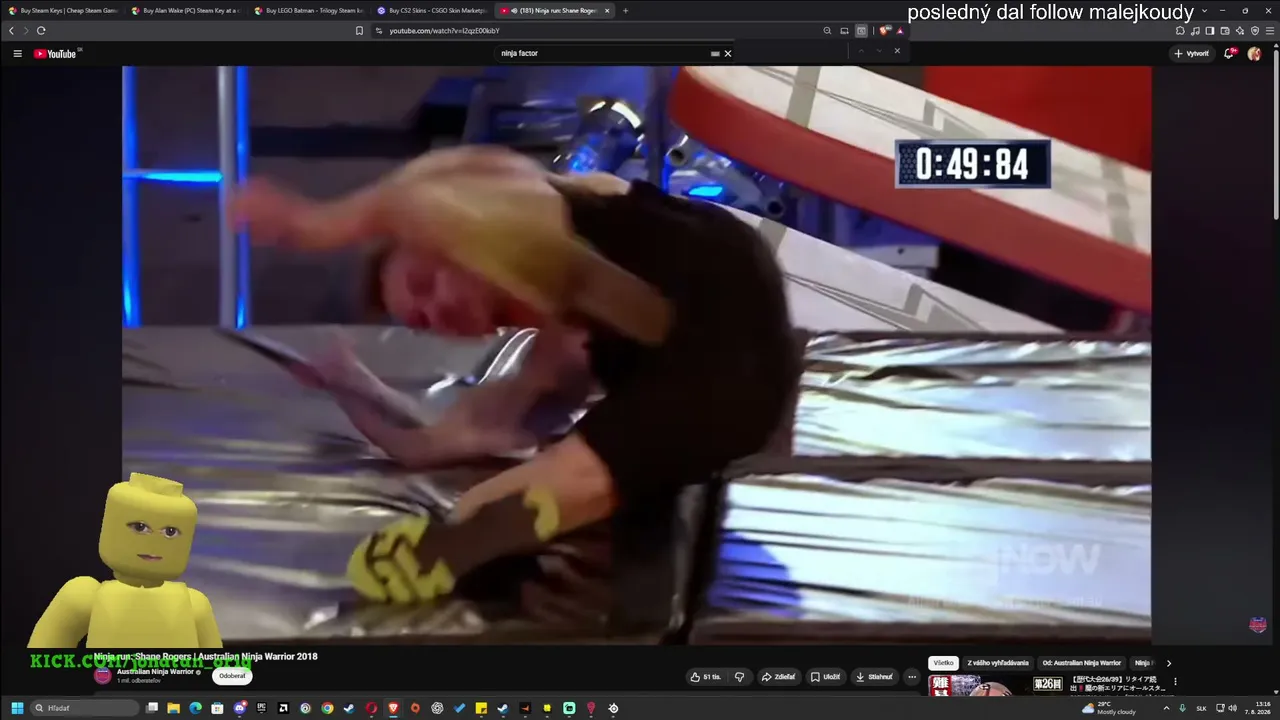Bookmark this page via address bar icon
1280x720 pixels.
pyautogui.click(x=360, y=31)
